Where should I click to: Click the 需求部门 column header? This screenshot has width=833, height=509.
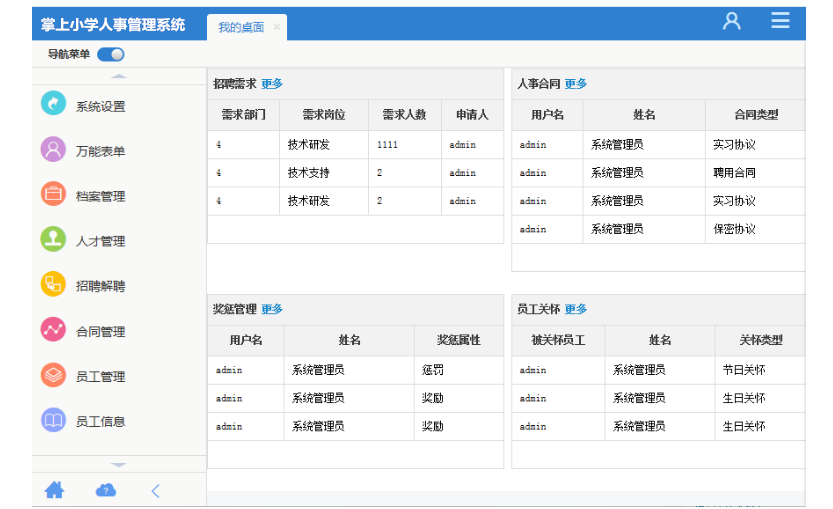pos(243,115)
